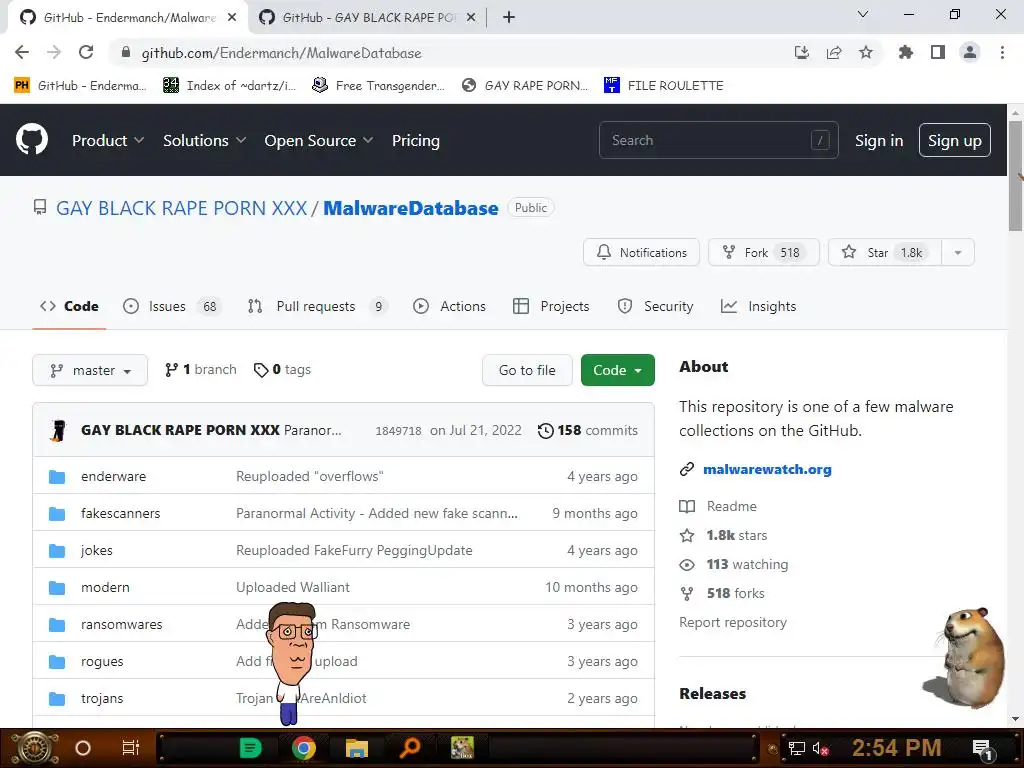
Task: Switch to the second GitHub browser tab
Action: point(367,18)
